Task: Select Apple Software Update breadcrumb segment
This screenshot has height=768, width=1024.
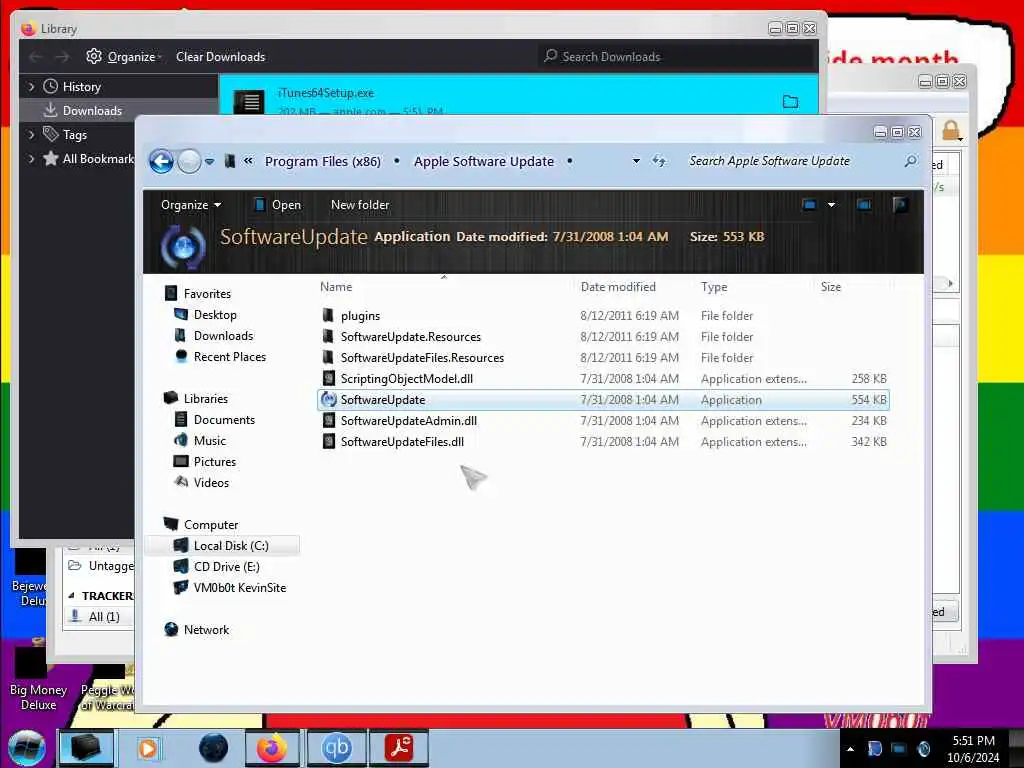Action: (484, 161)
